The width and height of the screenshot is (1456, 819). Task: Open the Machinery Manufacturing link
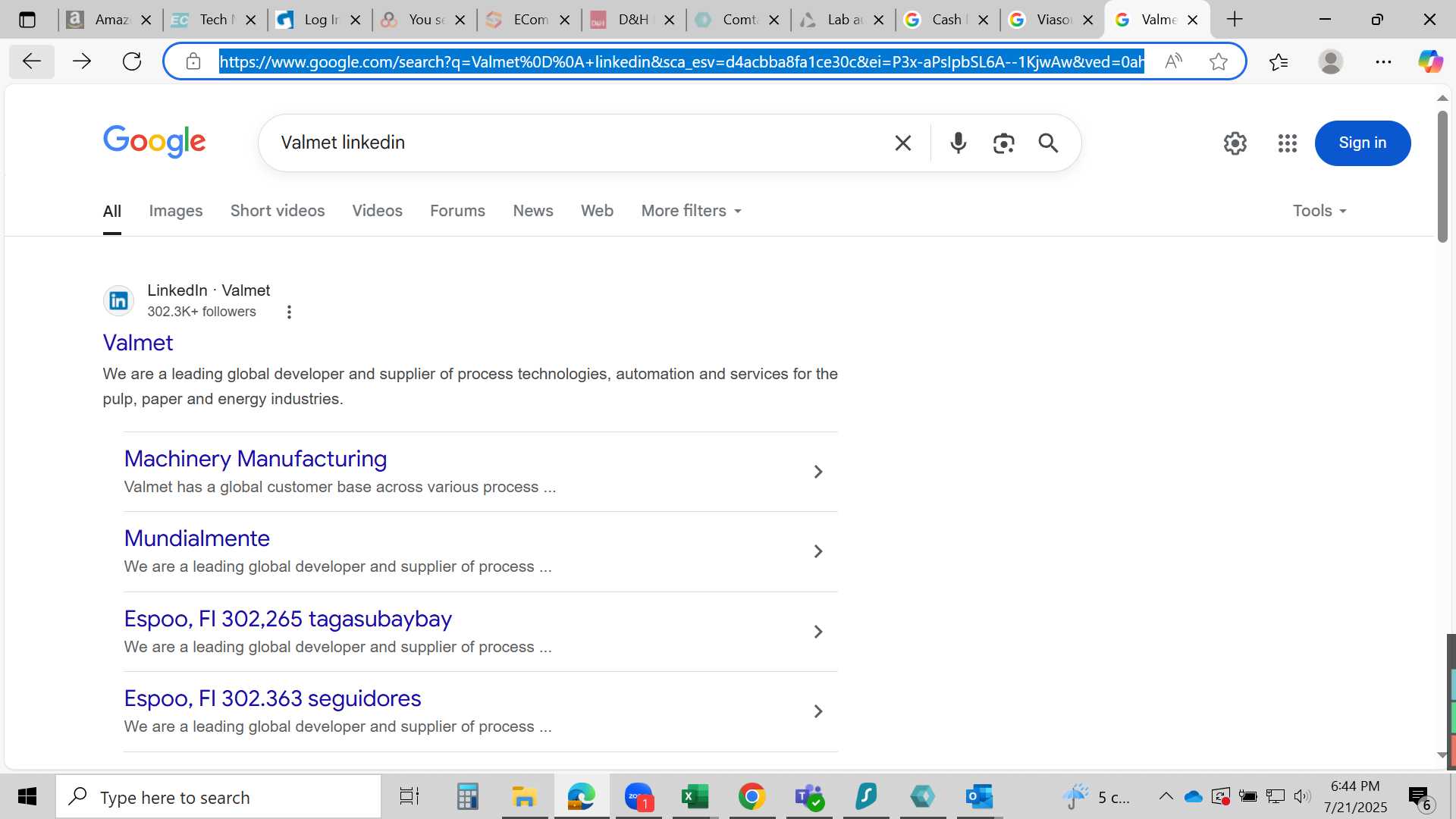256,459
